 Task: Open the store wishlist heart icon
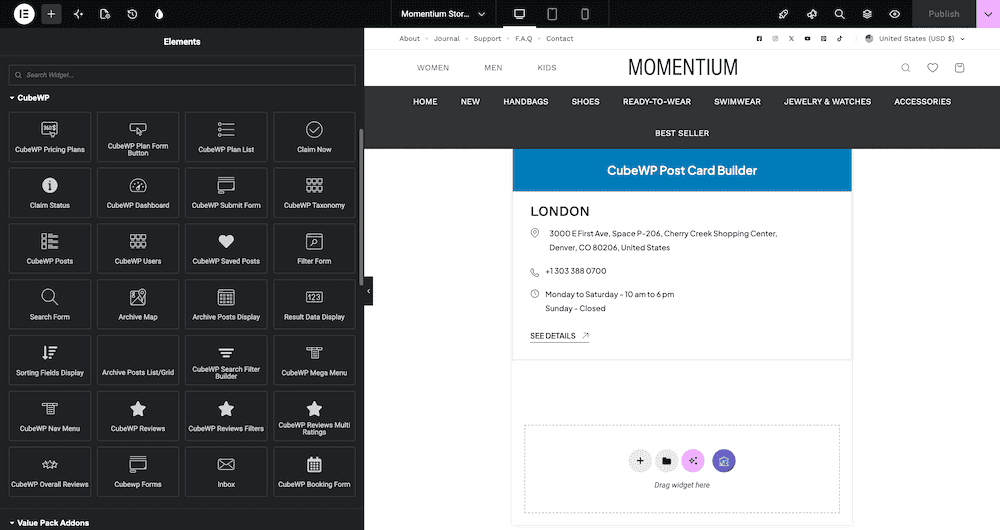click(x=932, y=68)
